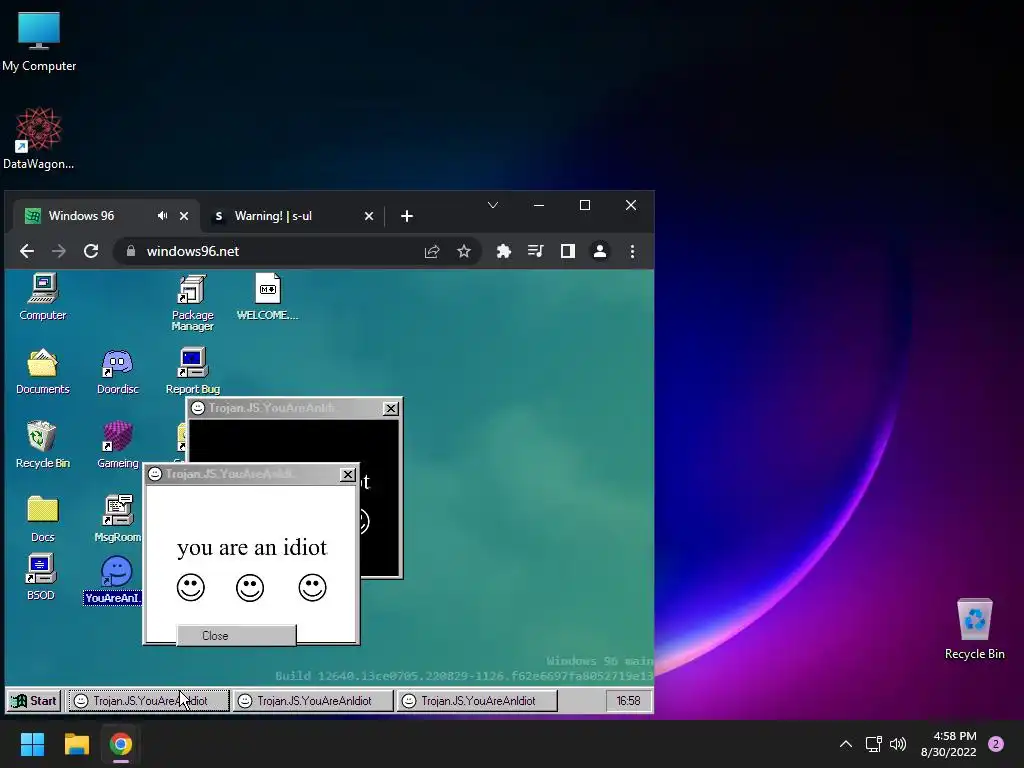Share this page from the address bar
1024x768 pixels.
[x=432, y=251]
